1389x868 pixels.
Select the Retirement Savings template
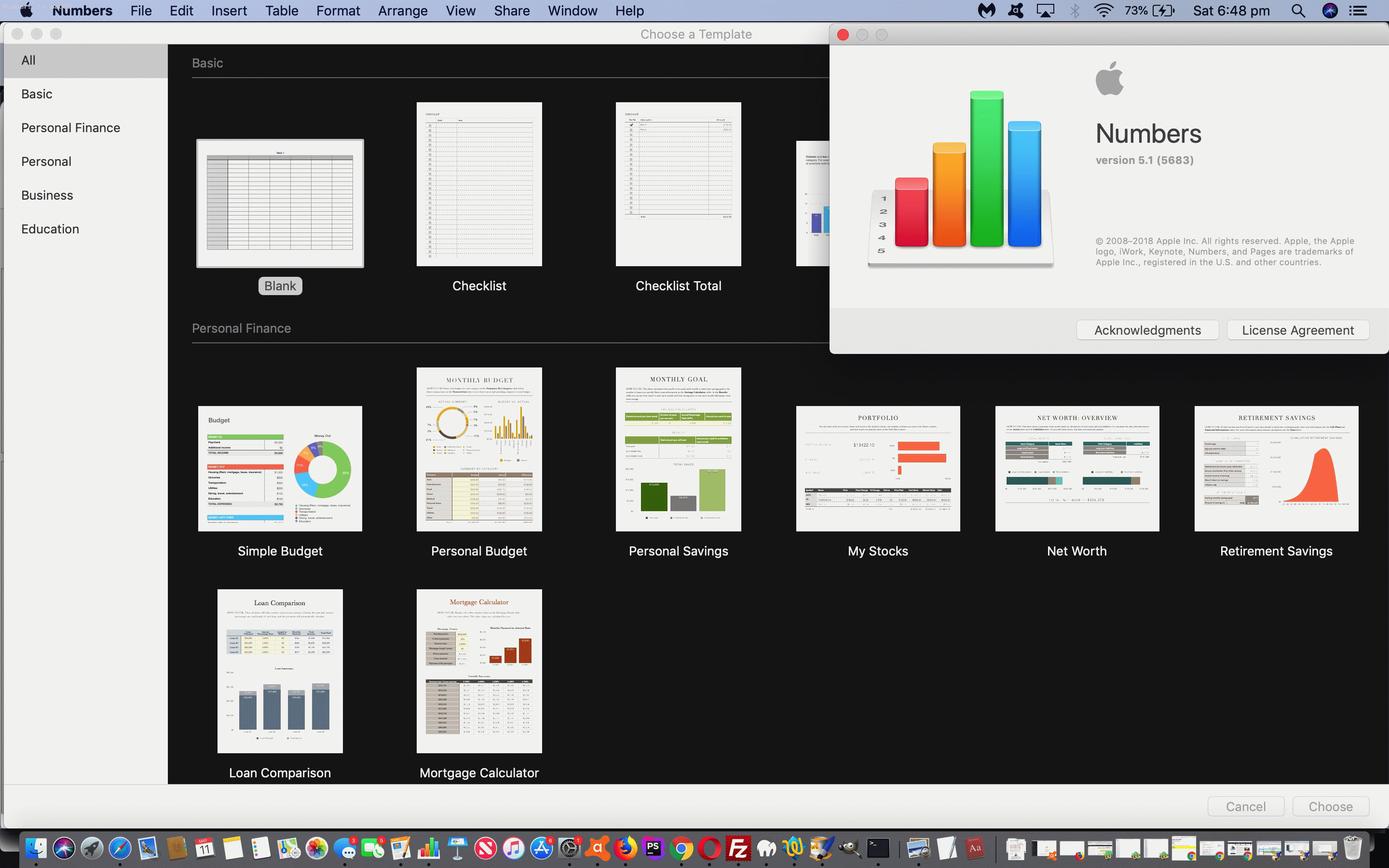coord(1277,468)
